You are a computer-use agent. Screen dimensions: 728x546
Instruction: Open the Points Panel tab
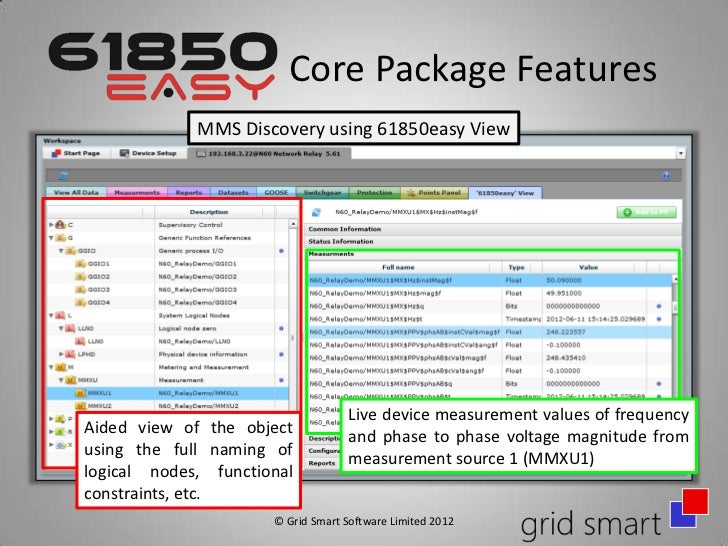tap(434, 192)
